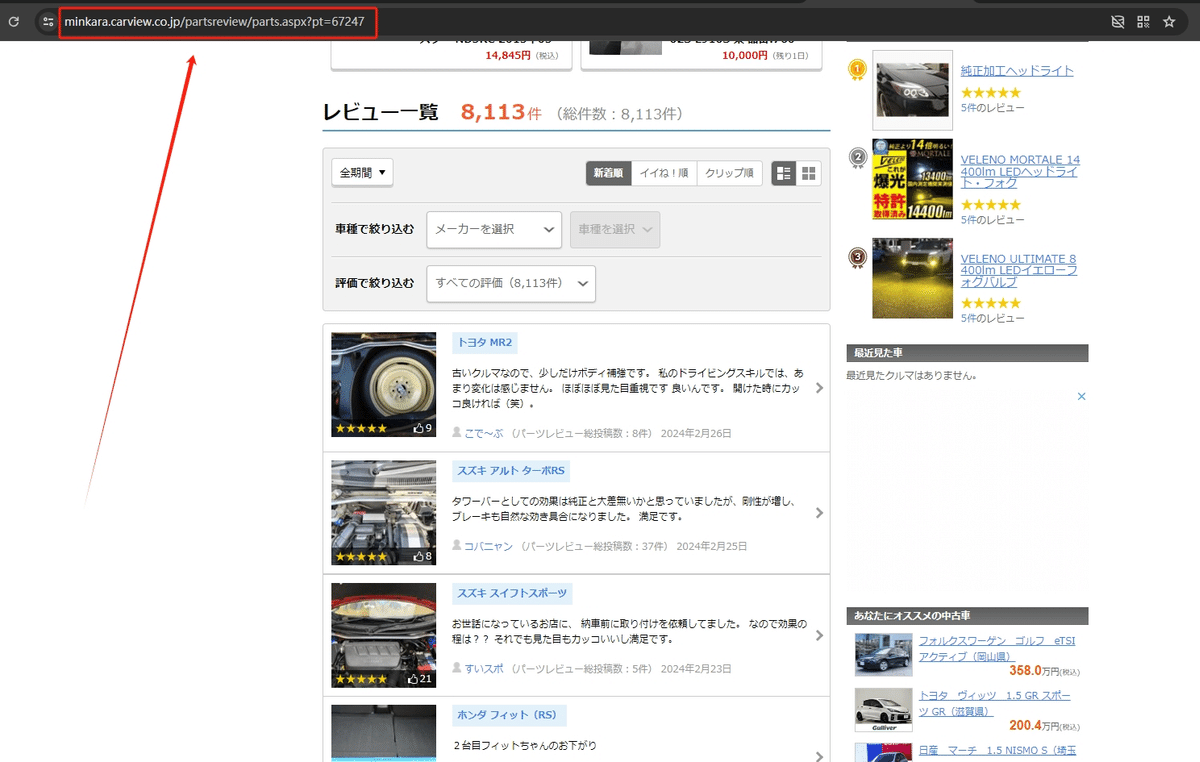
Task: Open the 全期間 period dropdown
Action: [362, 172]
